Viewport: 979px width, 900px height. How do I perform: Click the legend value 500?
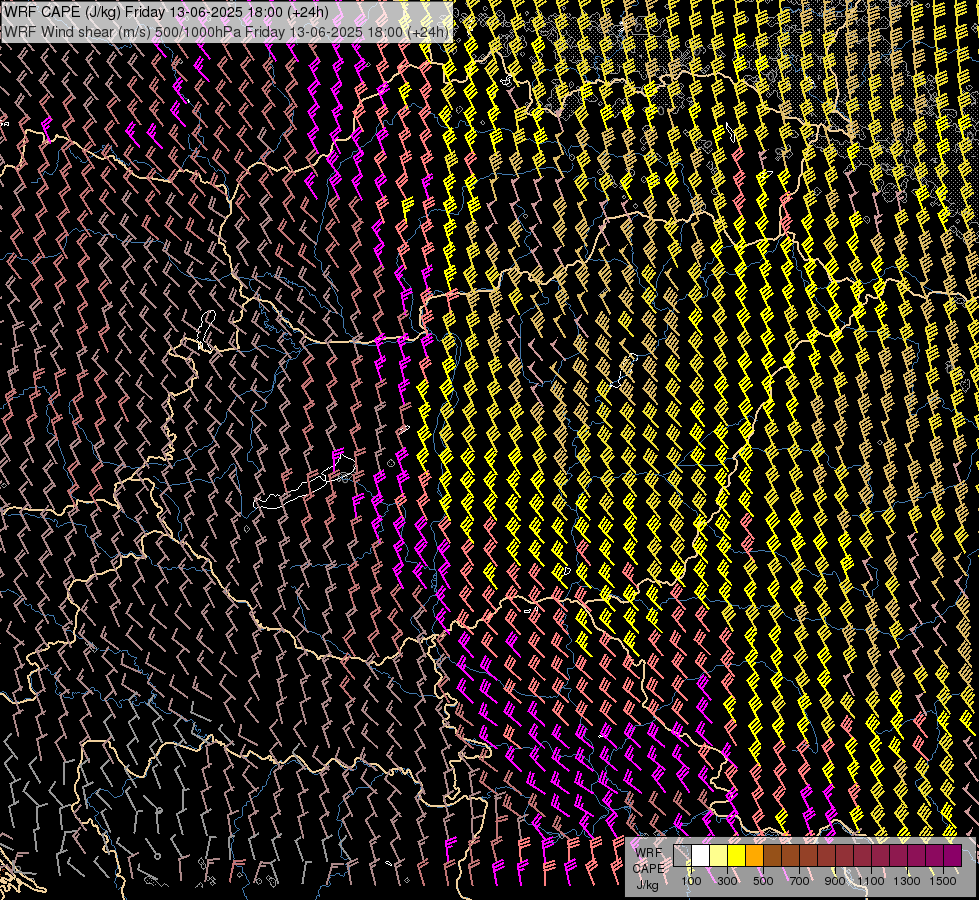click(x=763, y=881)
